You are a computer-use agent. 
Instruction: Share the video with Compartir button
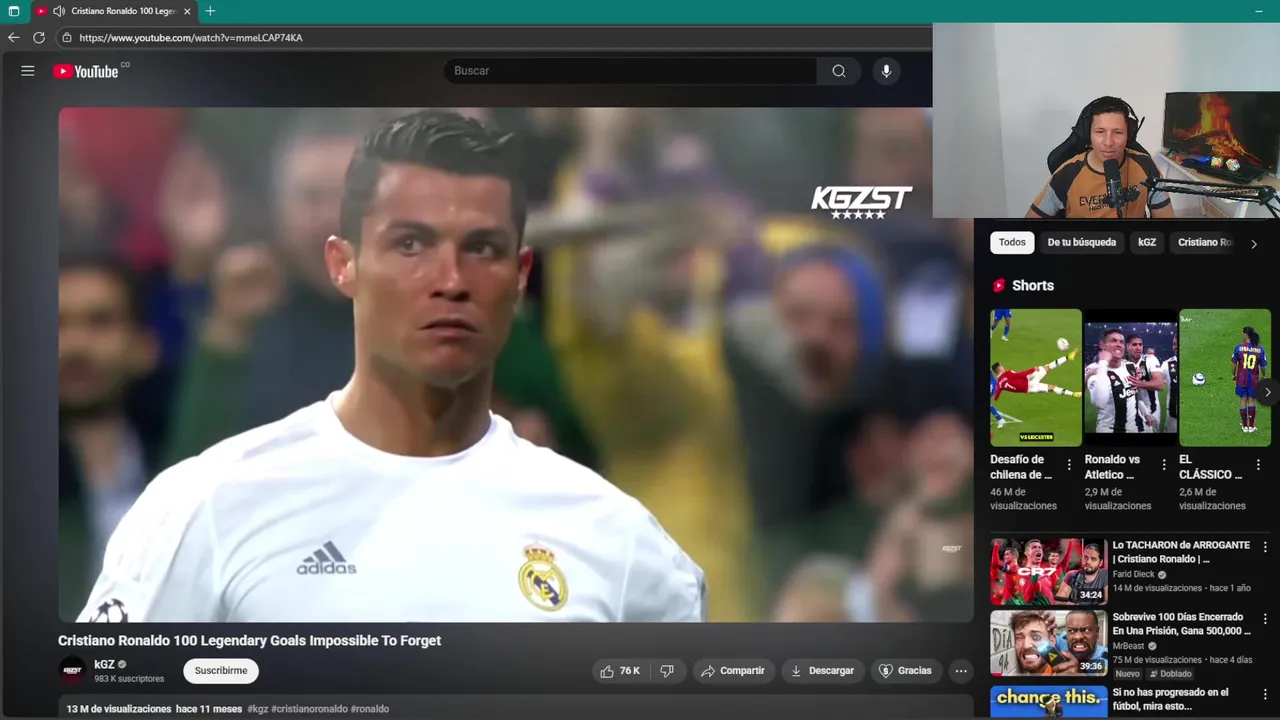click(x=732, y=671)
